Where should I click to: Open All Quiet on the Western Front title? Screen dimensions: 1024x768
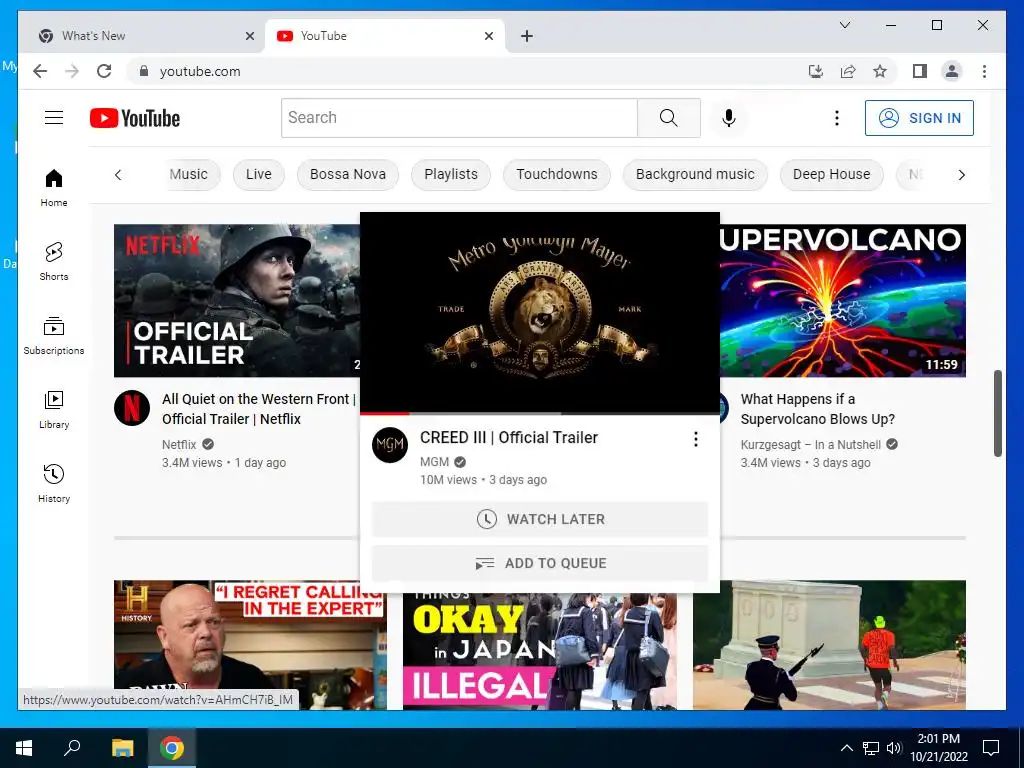click(259, 409)
